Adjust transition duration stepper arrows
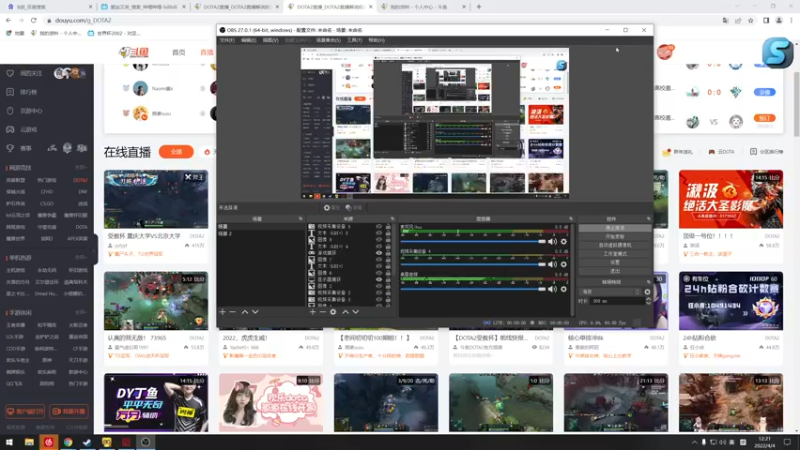Image resolution: width=800 pixels, height=450 pixels. [x=648, y=301]
